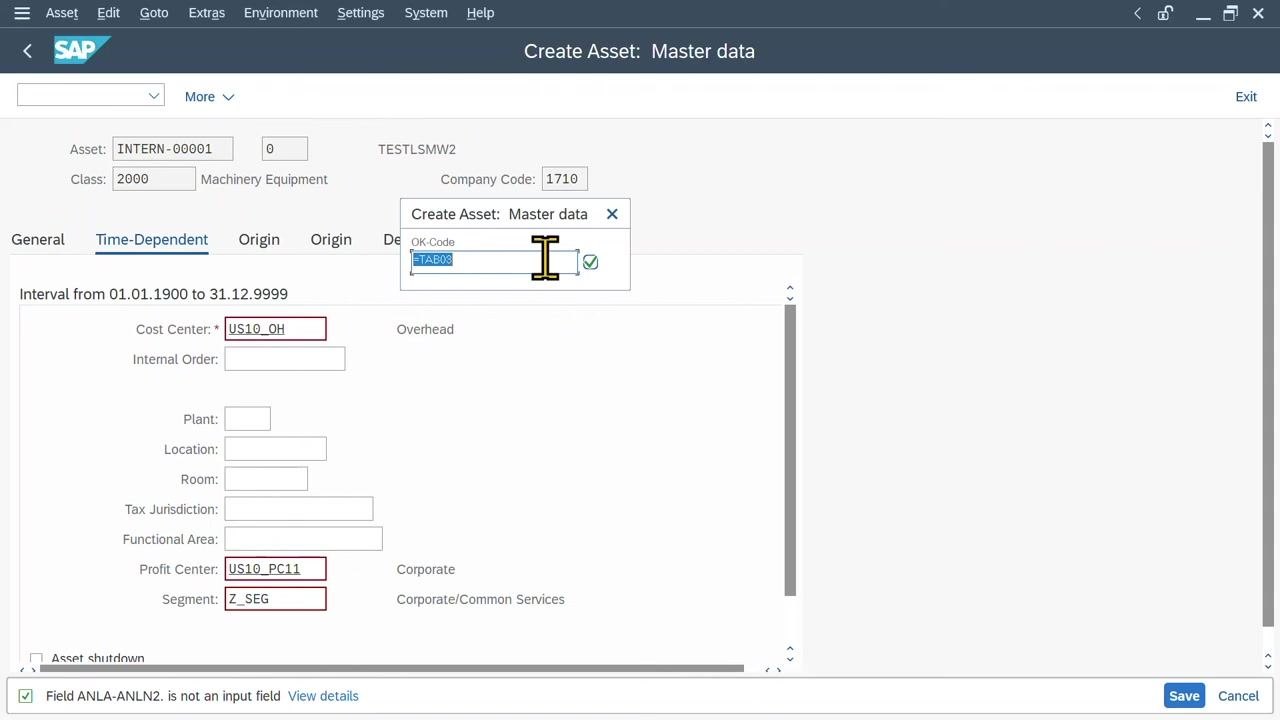Click the lock session icon in title bar

[1165, 13]
